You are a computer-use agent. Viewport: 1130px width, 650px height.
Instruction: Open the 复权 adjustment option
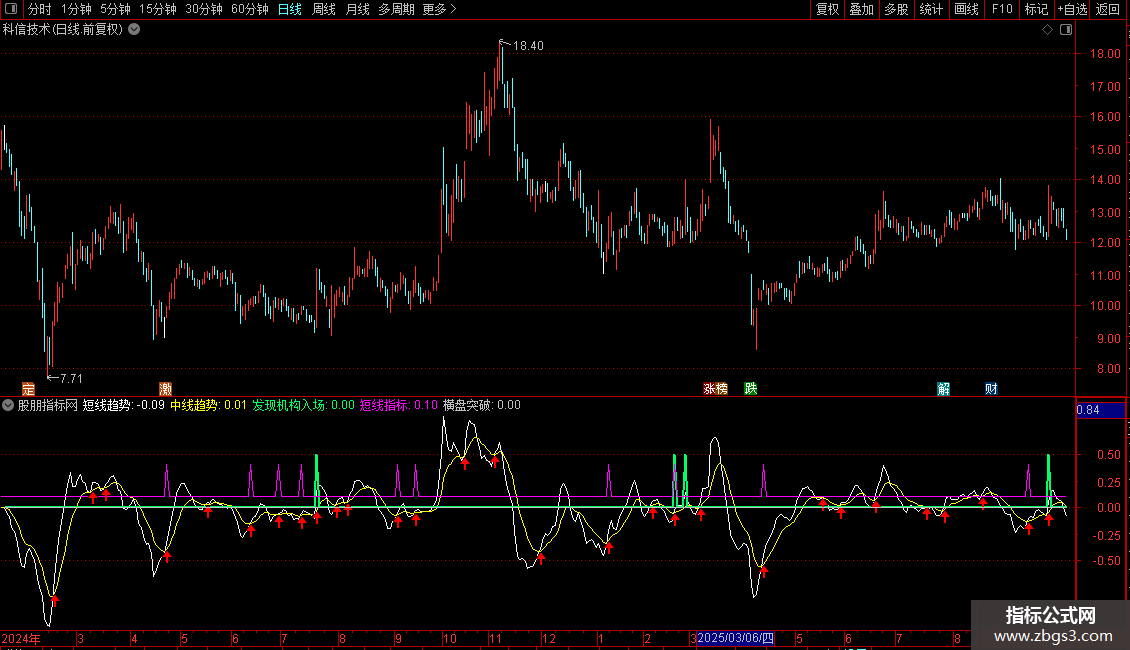[x=827, y=9]
